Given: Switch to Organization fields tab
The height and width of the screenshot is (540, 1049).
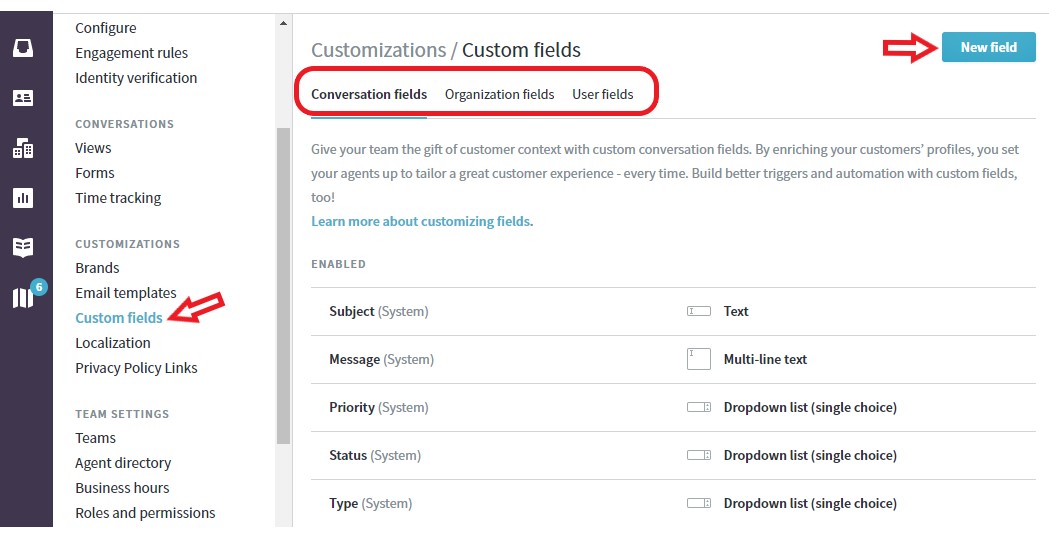Looking at the screenshot, I should pos(499,94).
